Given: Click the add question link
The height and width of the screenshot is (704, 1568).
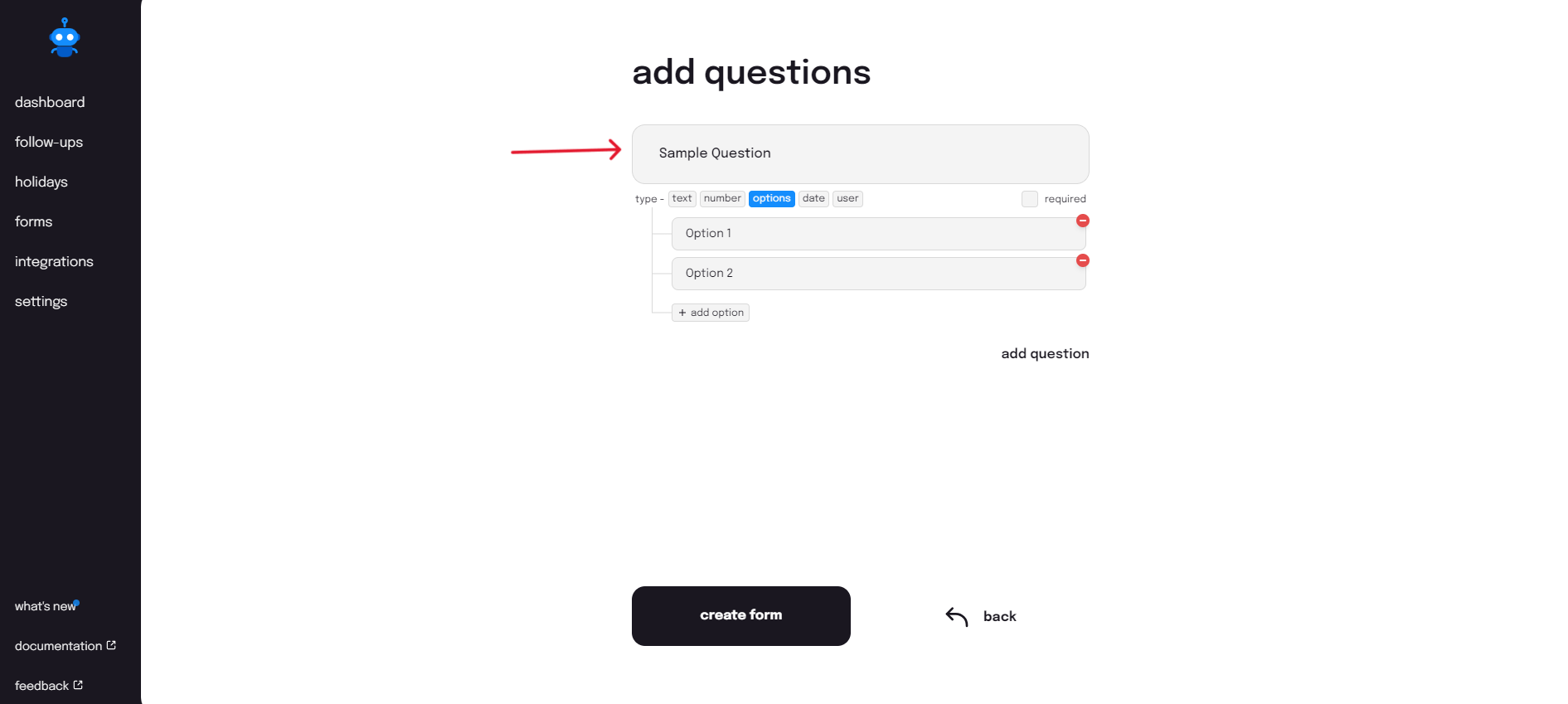Looking at the screenshot, I should (x=1045, y=353).
